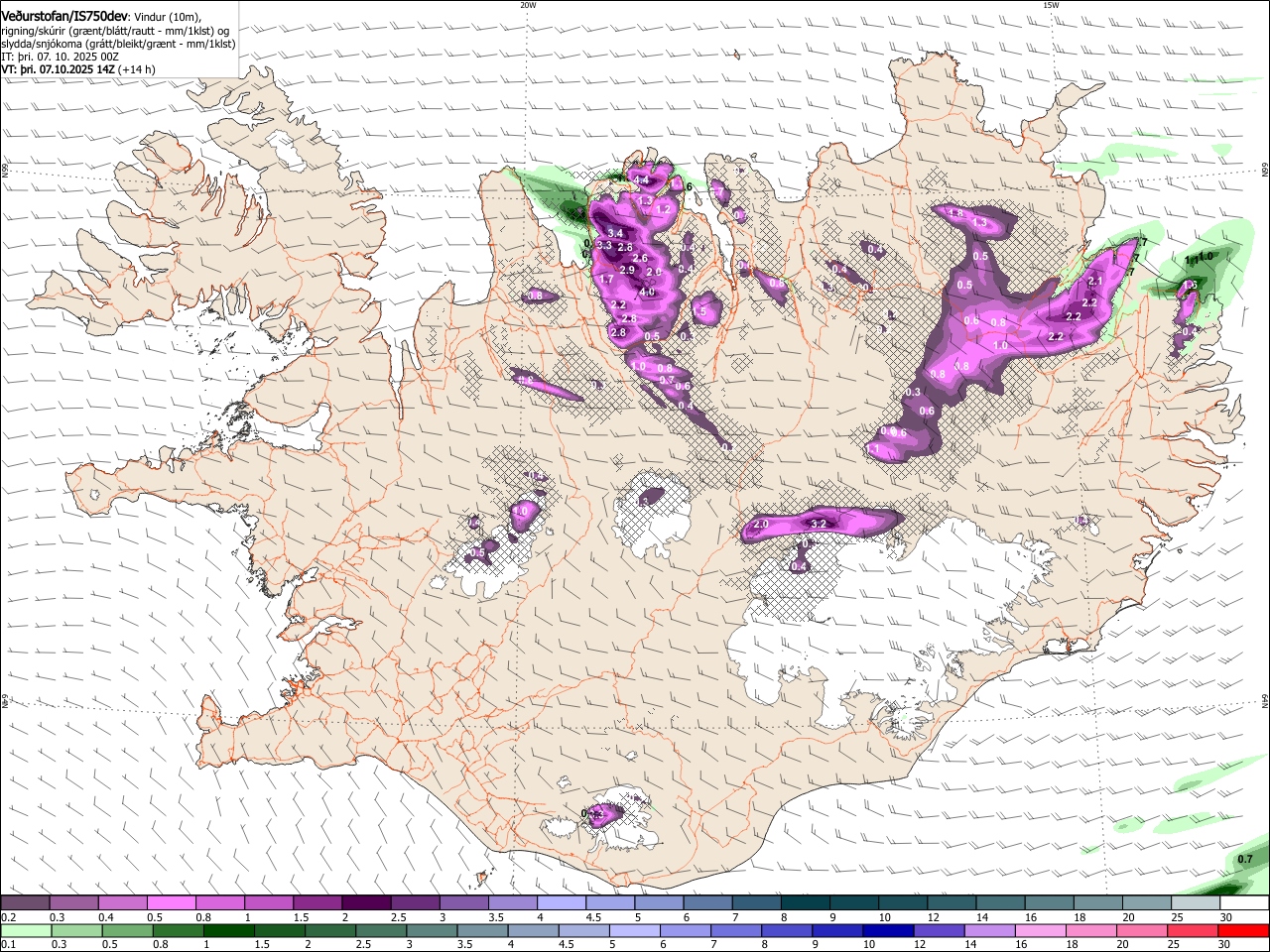Screen dimensions: 1270x952
Task: Click the '3.4' snowfall value on the map
Action: pyautogui.click(x=615, y=234)
